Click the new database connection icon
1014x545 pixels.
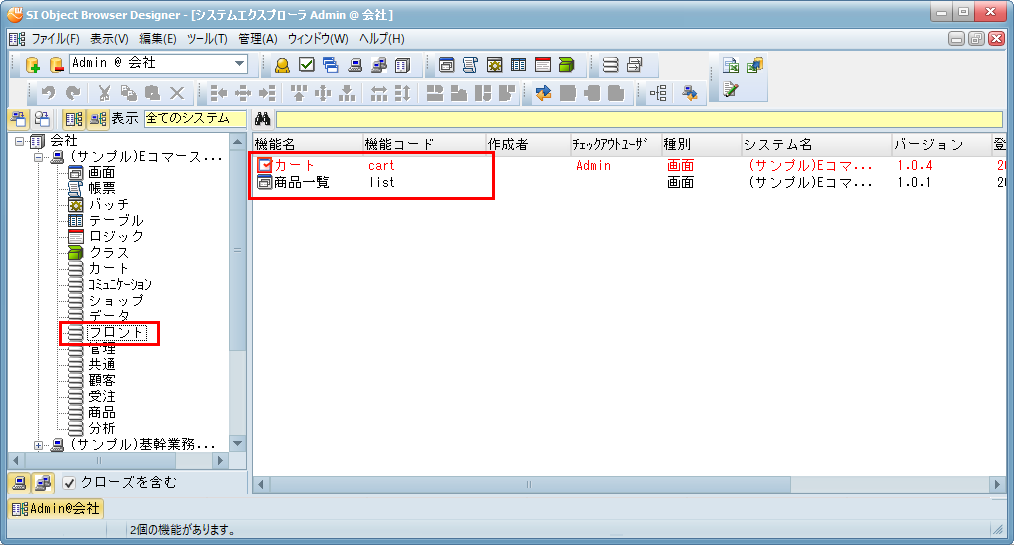(33, 65)
